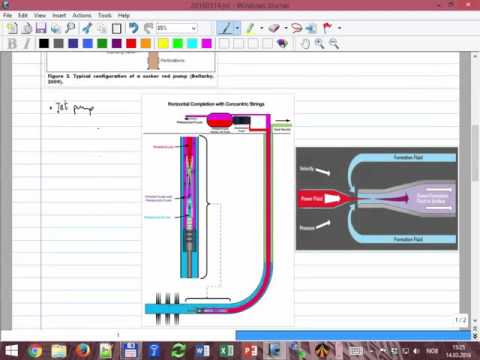Toggle Italic formatting
The width and height of the screenshot is (480, 360).
27,44
